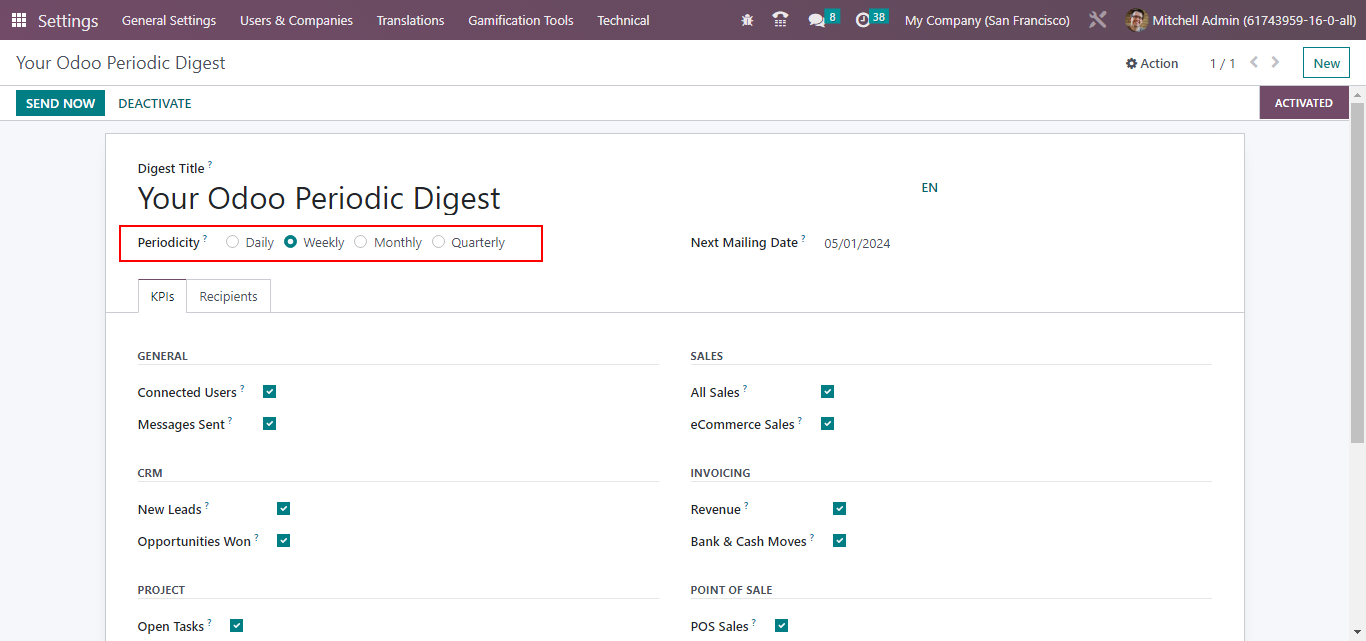Image resolution: width=1366 pixels, height=641 pixels.
Task: Click the Your Odoo Periodic Digest breadcrumb
Action: point(121,63)
